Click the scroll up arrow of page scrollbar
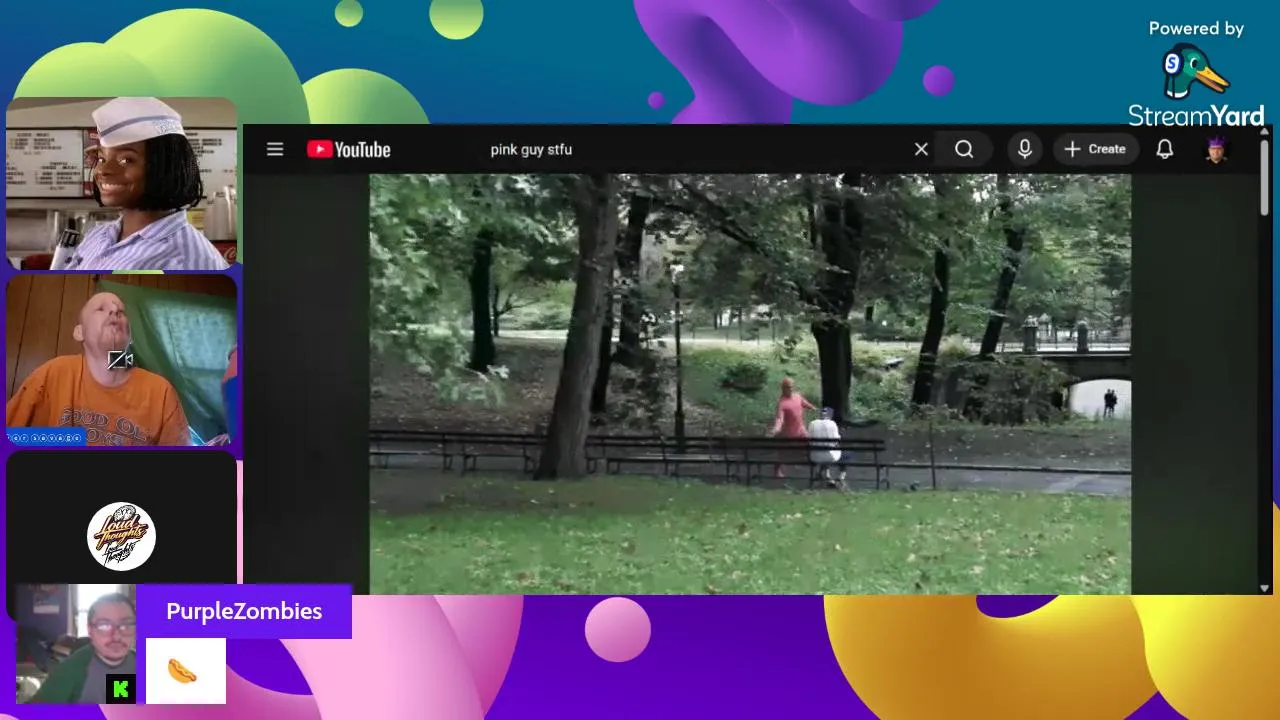 [1265, 131]
